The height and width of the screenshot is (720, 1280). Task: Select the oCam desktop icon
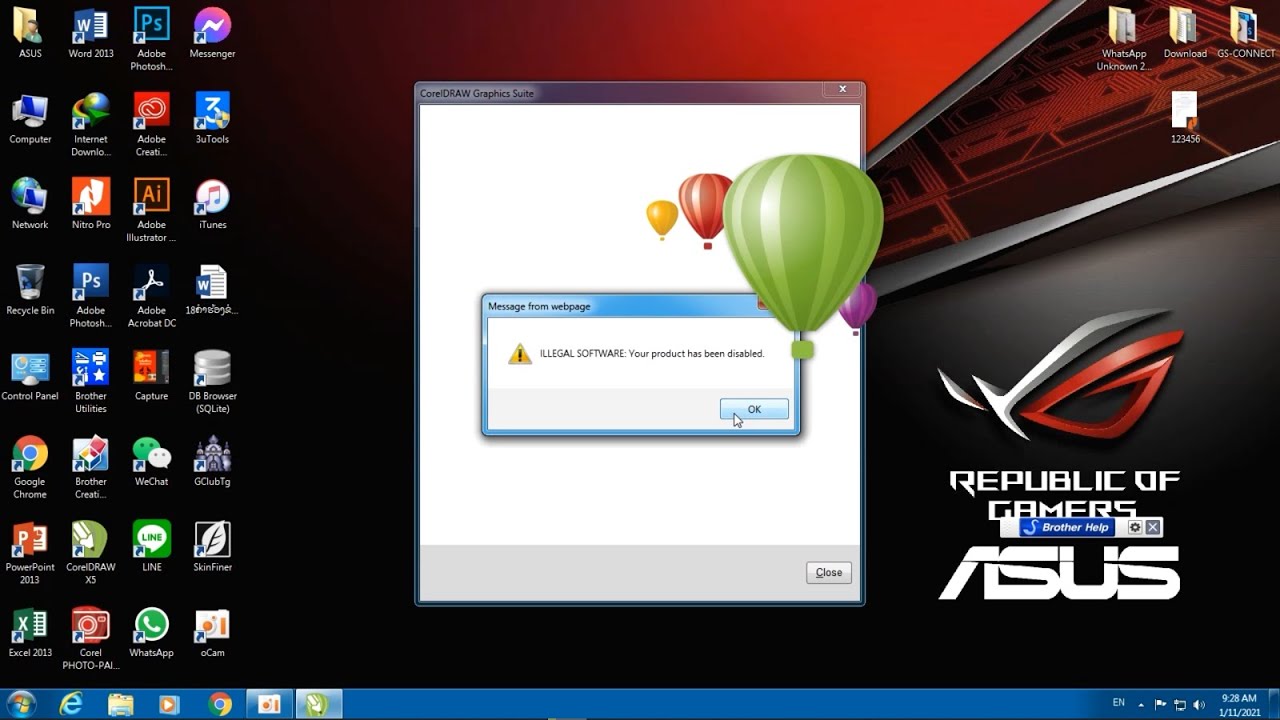coord(212,633)
